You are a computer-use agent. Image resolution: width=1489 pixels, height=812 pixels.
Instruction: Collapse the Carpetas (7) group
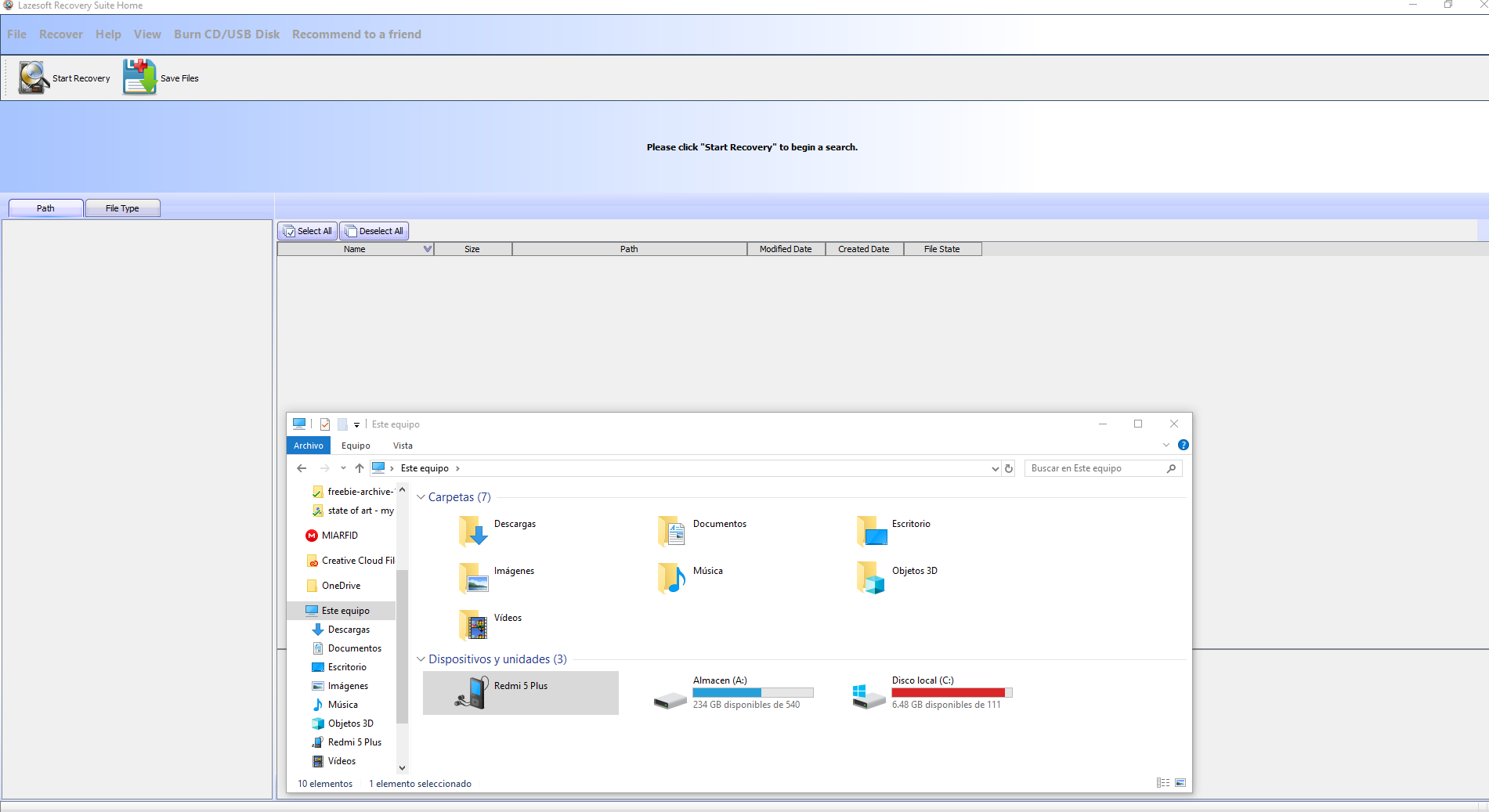coord(421,497)
